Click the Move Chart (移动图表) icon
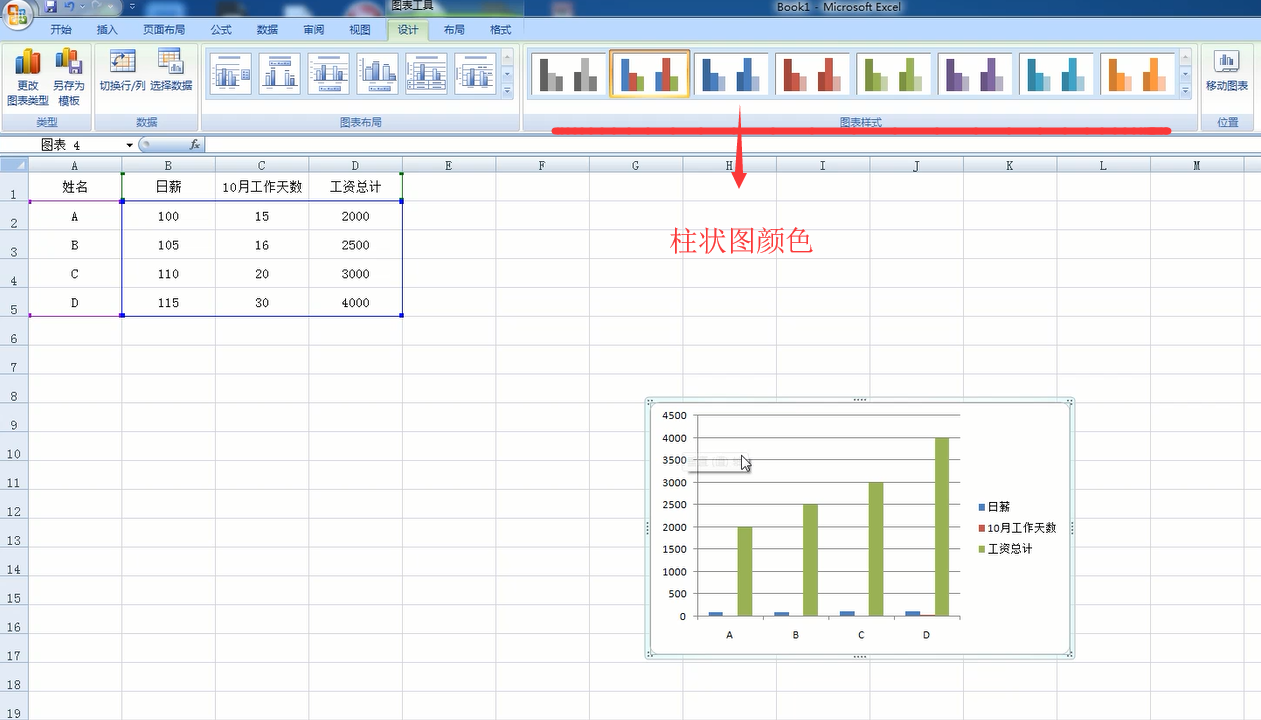This screenshot has width=1261, height=720. (1226, 70)
